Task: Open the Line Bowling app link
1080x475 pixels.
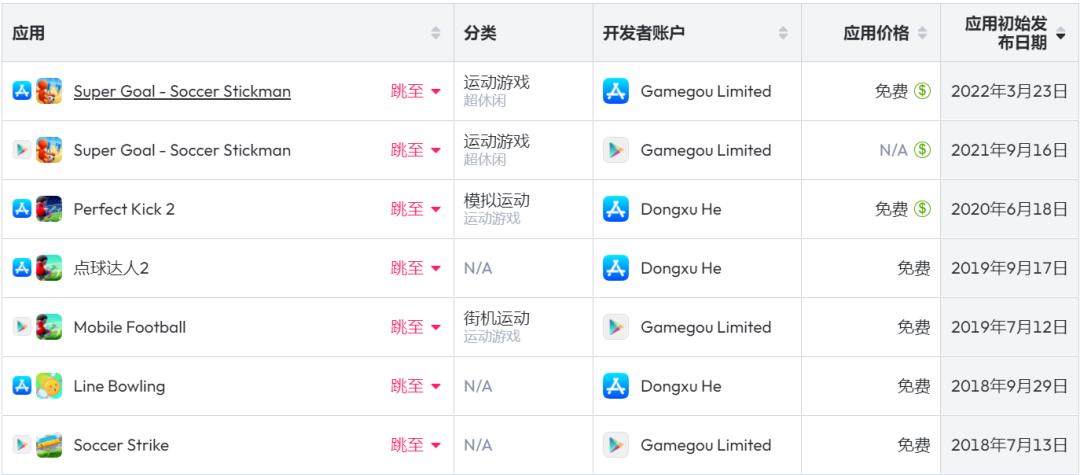Action: pos(119,386)
